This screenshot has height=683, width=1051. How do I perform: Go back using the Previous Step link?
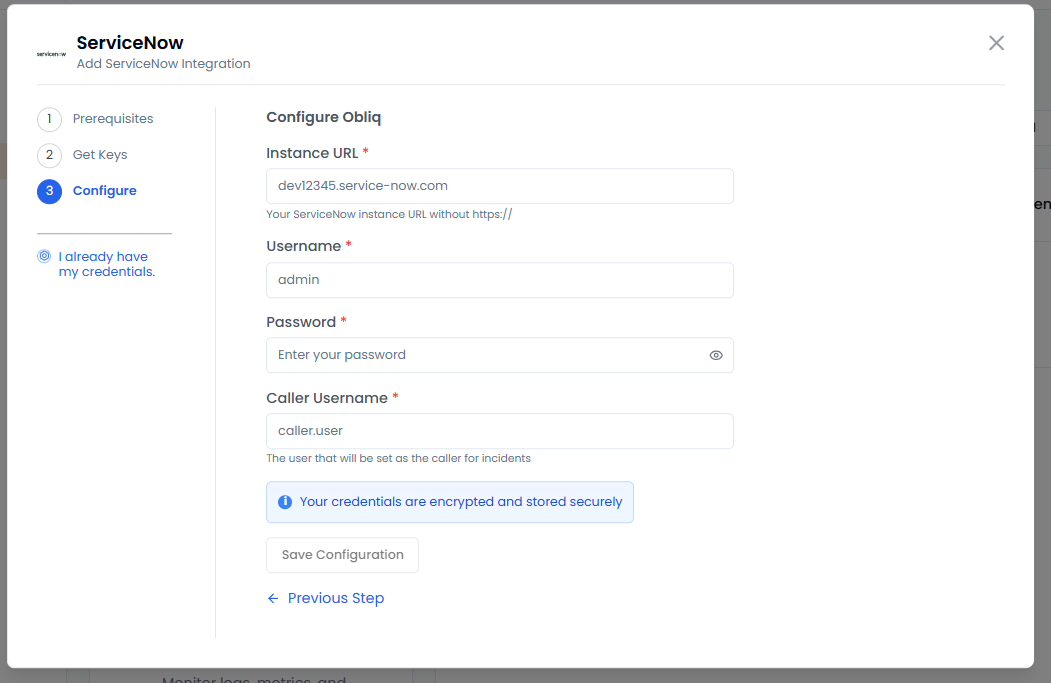click(x=336, y=599)
